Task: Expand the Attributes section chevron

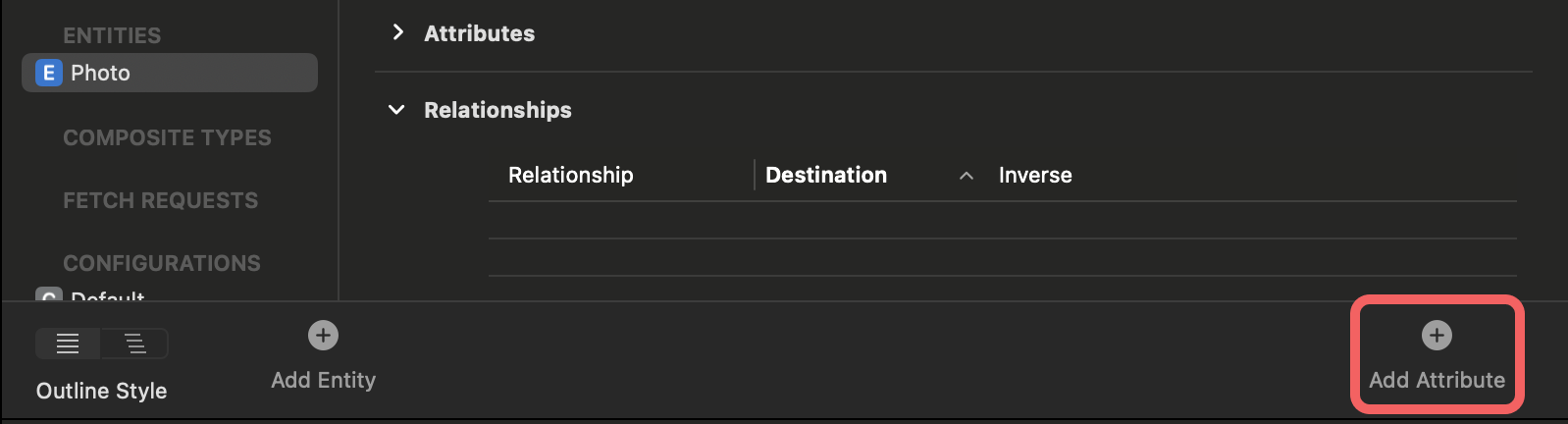Action: (x=397, y=32)
